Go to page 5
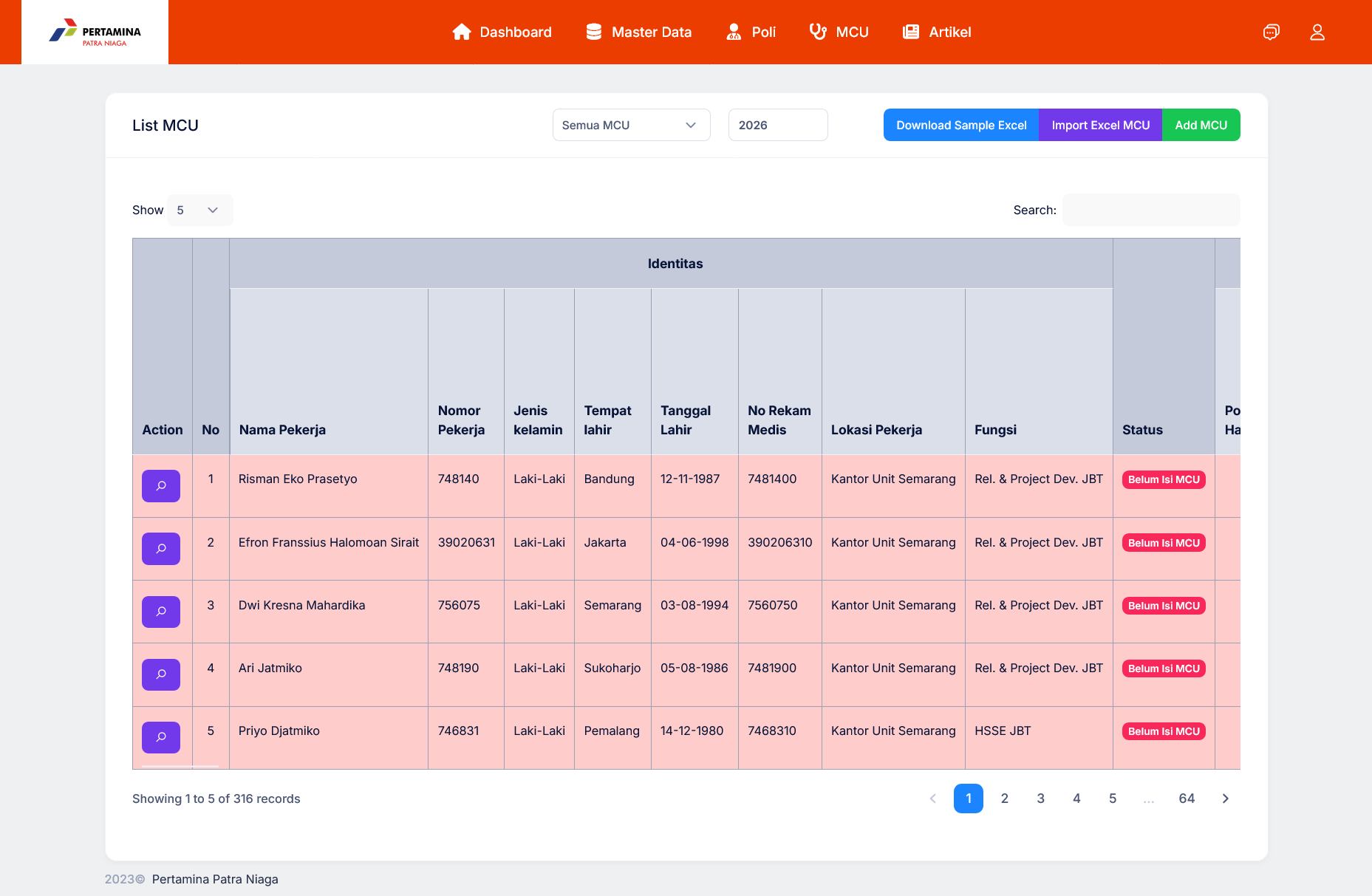Viewport: 1372px width, 896px height. [x=1113, y=798]
